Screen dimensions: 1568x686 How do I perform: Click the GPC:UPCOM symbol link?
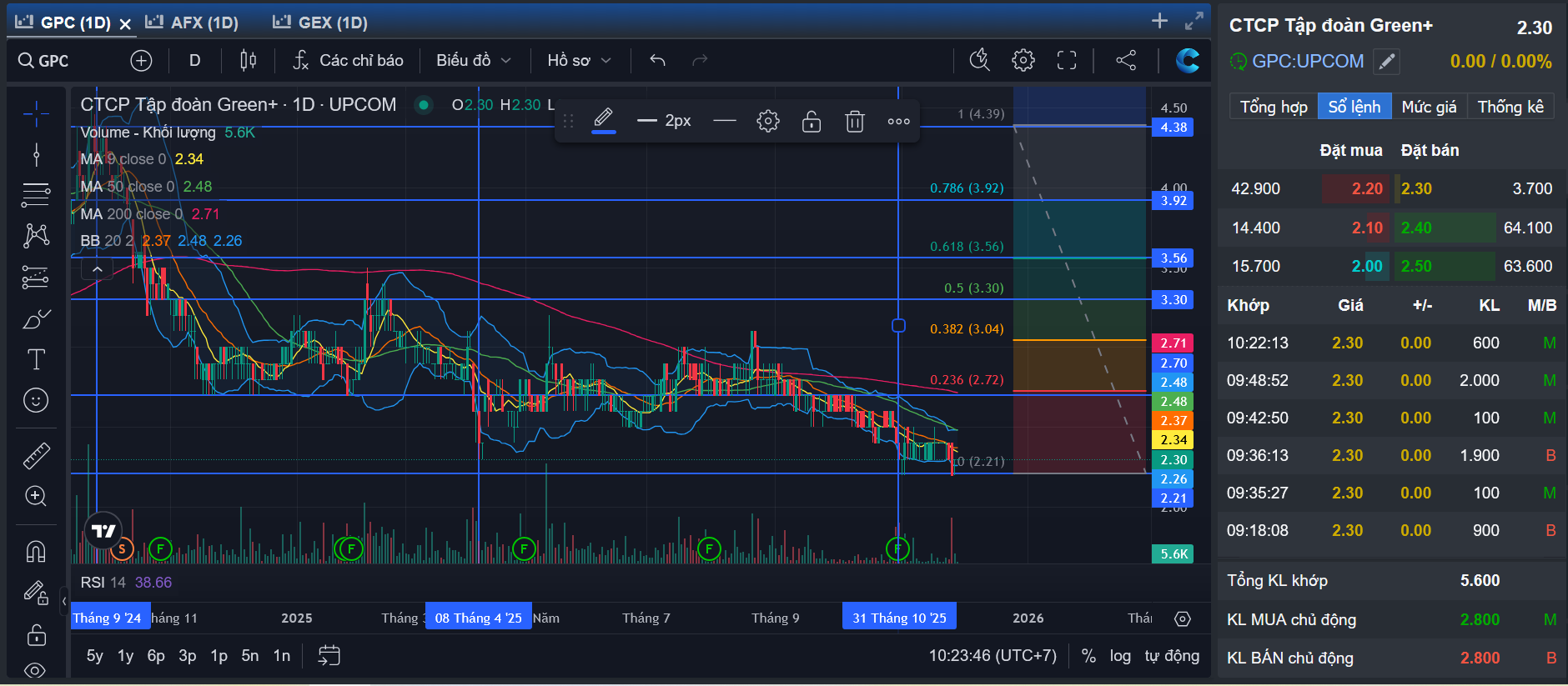tap(1308, 61)
